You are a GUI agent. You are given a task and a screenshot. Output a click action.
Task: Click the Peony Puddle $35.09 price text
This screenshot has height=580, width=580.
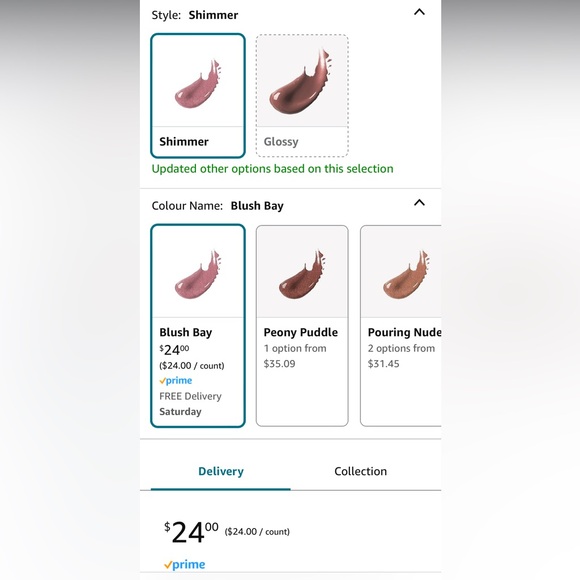tap(280, 364)
